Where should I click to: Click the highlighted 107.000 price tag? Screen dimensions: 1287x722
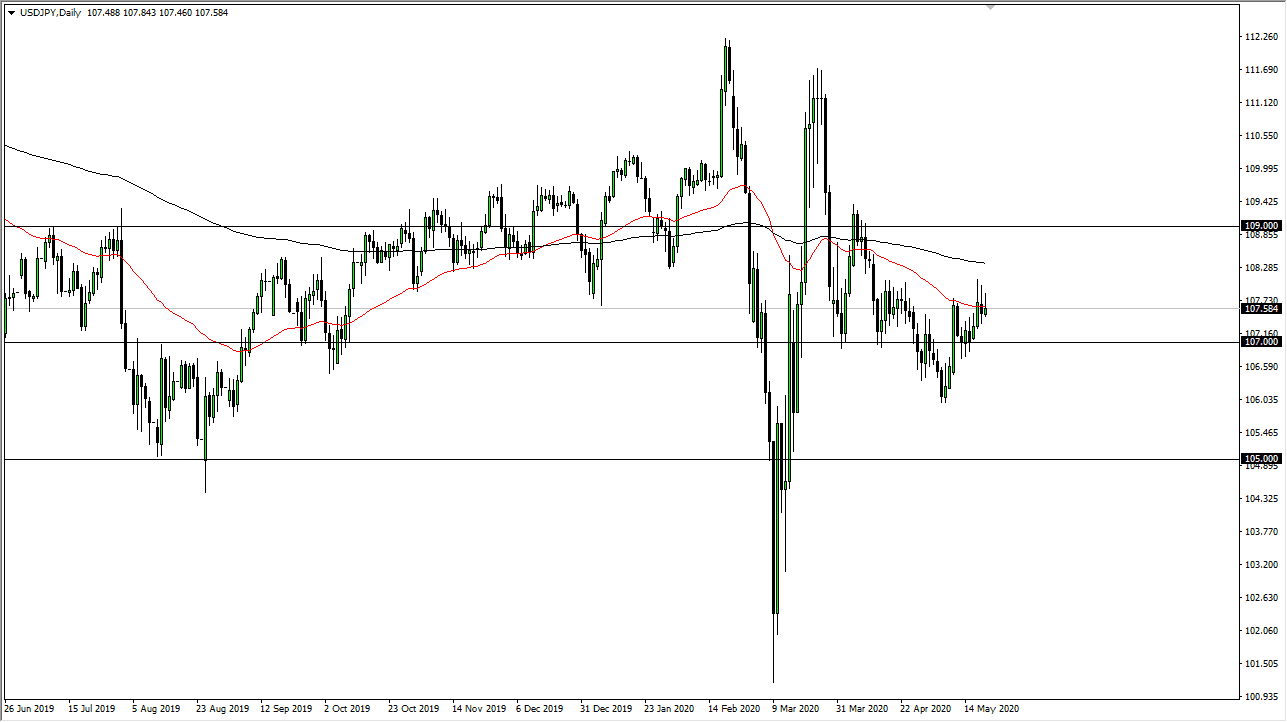[1261, 342]
